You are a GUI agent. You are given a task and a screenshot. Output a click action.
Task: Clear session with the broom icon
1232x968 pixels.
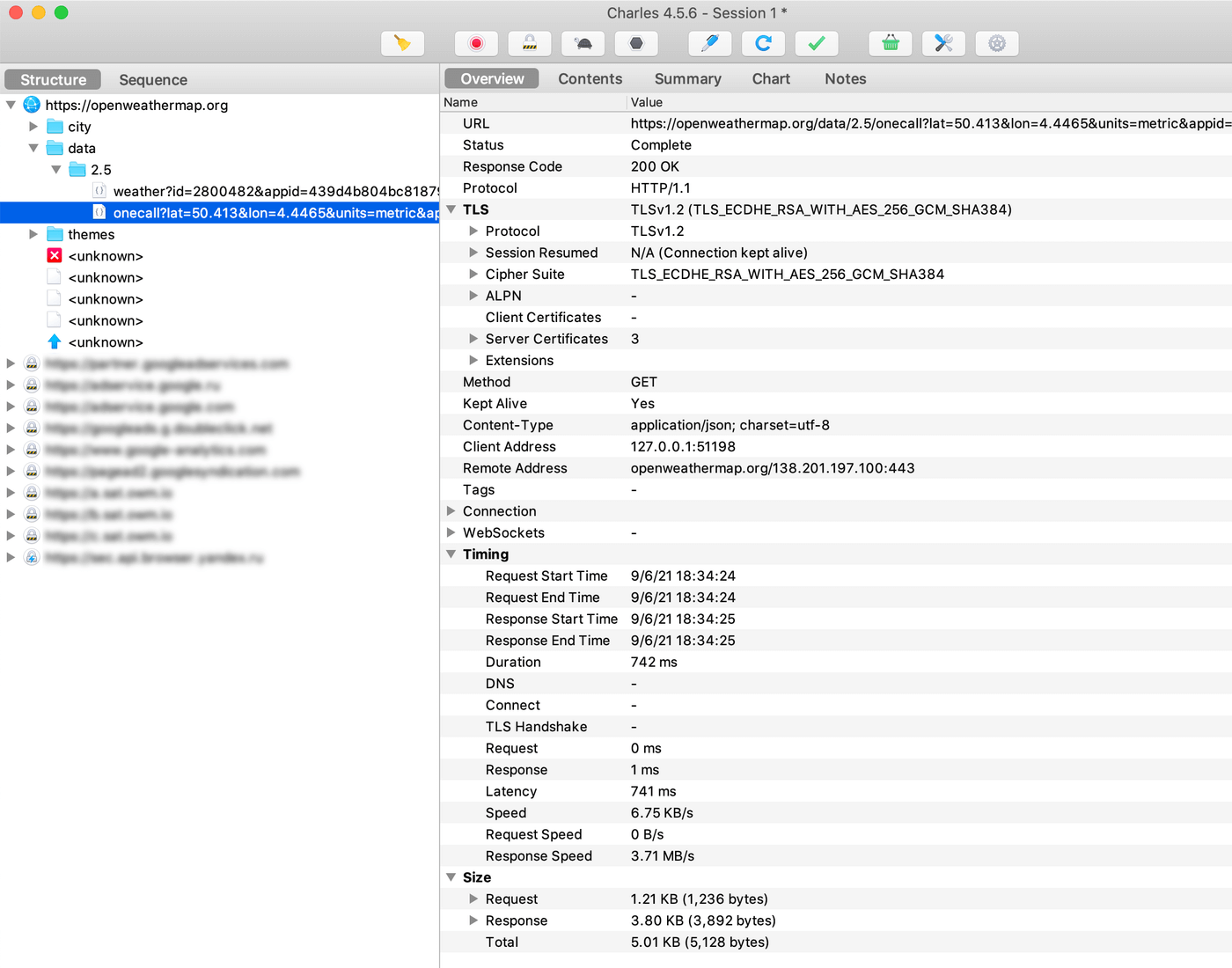coord(403,43)
